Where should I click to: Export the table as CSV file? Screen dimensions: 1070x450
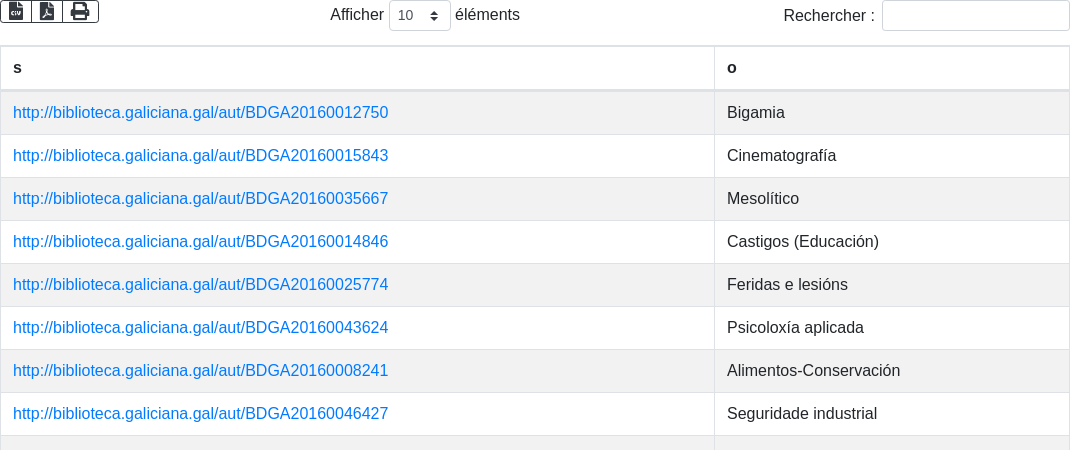16,11
